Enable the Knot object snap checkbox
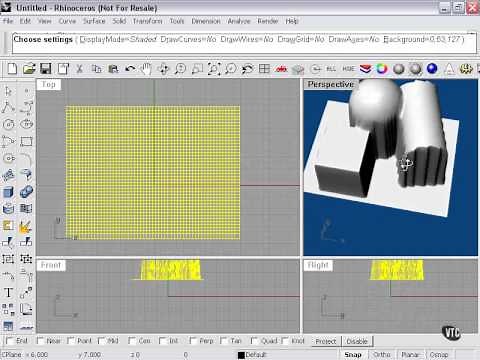 (x=285, y=341)
